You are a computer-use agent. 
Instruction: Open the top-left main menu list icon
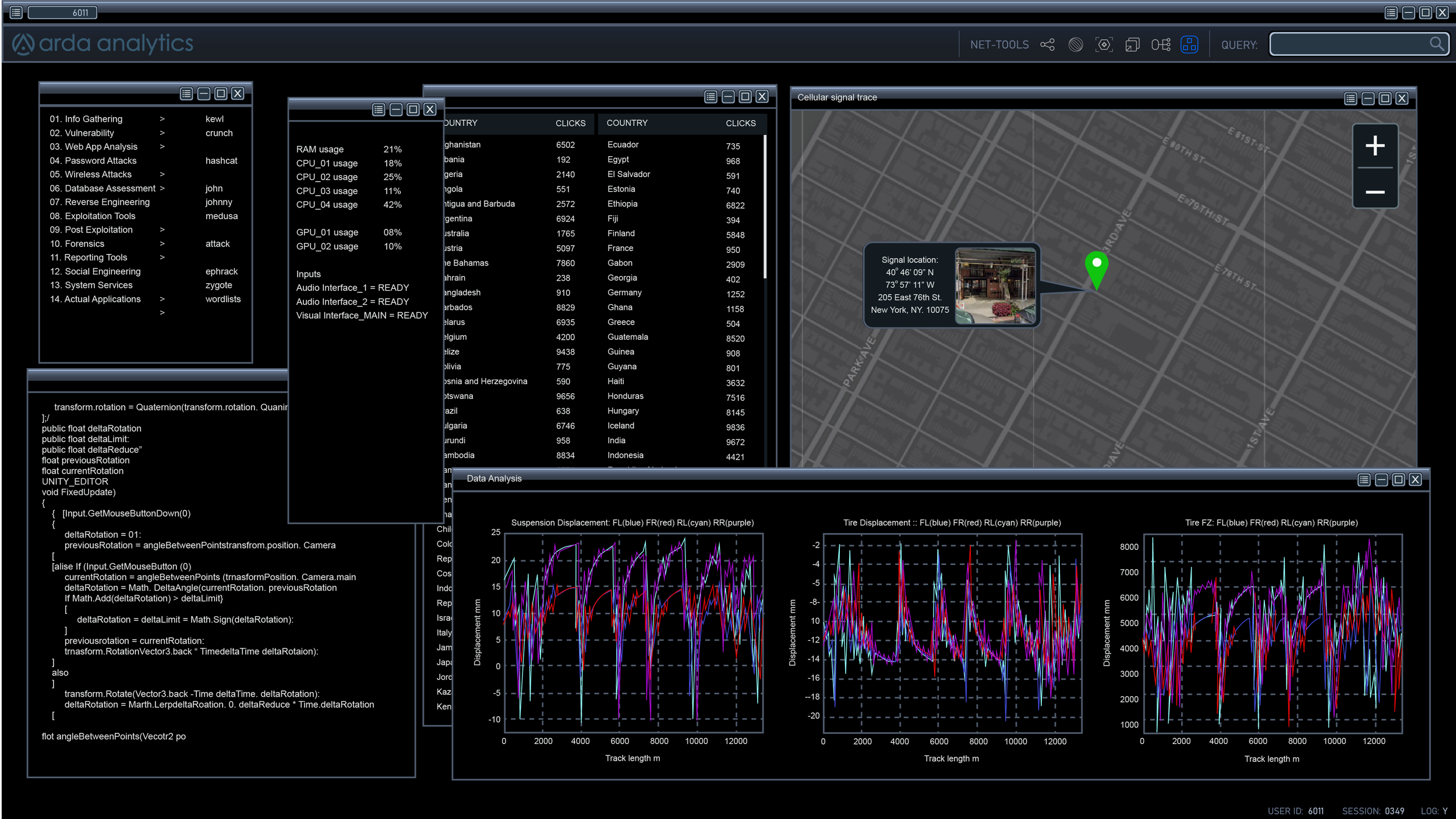(x=16, y=12)
